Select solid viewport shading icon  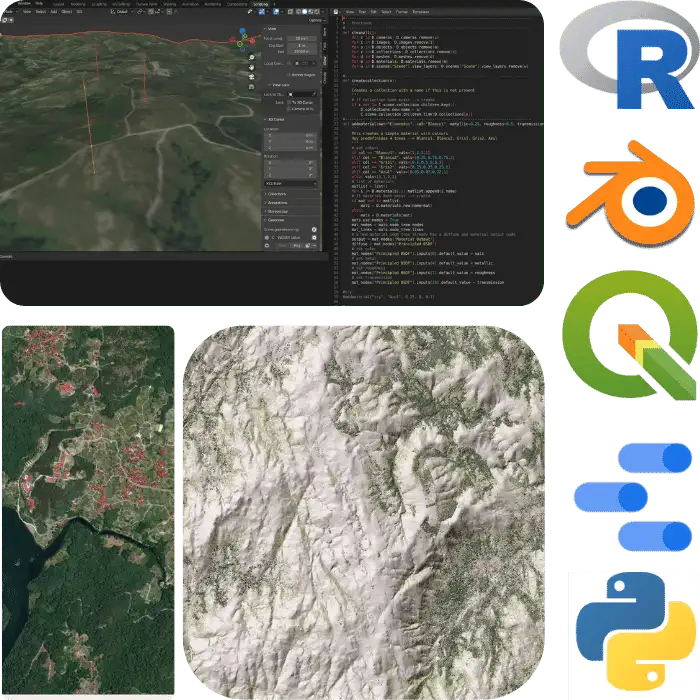click(x=304, y=12)
